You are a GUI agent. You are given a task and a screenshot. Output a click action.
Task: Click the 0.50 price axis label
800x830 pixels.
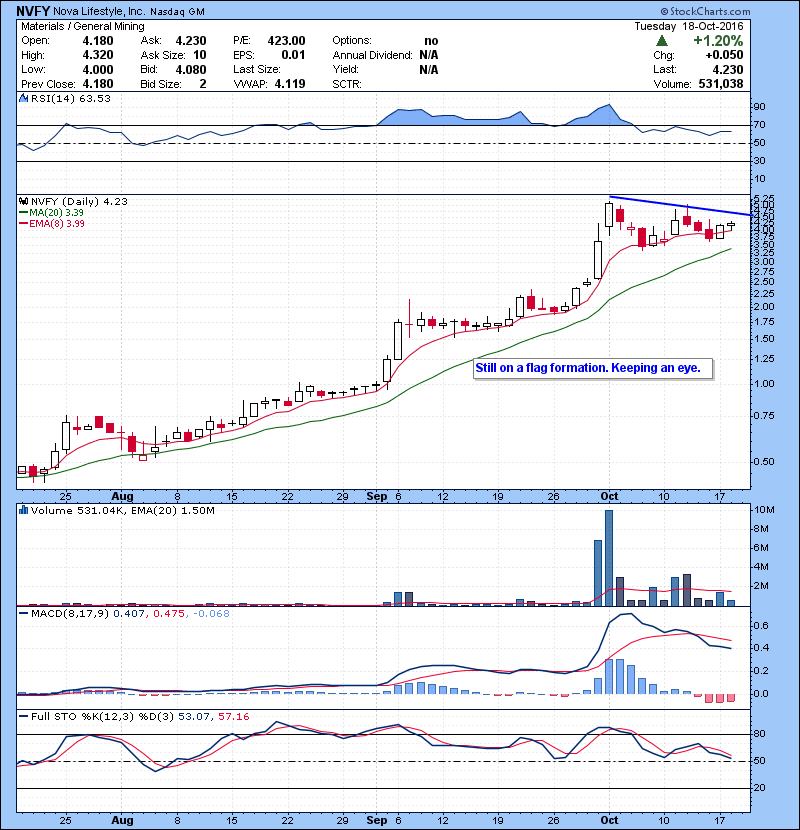coord(763,462)
